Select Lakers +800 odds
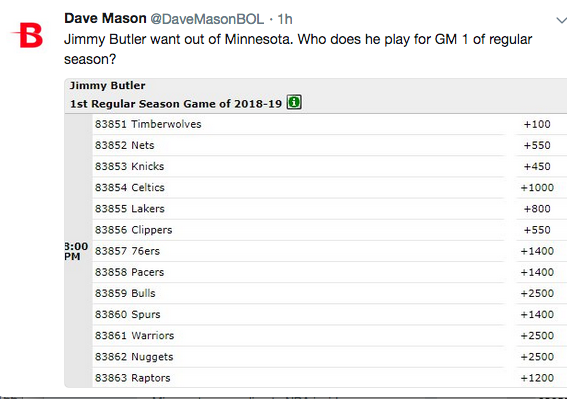 [x=537, y=209]
